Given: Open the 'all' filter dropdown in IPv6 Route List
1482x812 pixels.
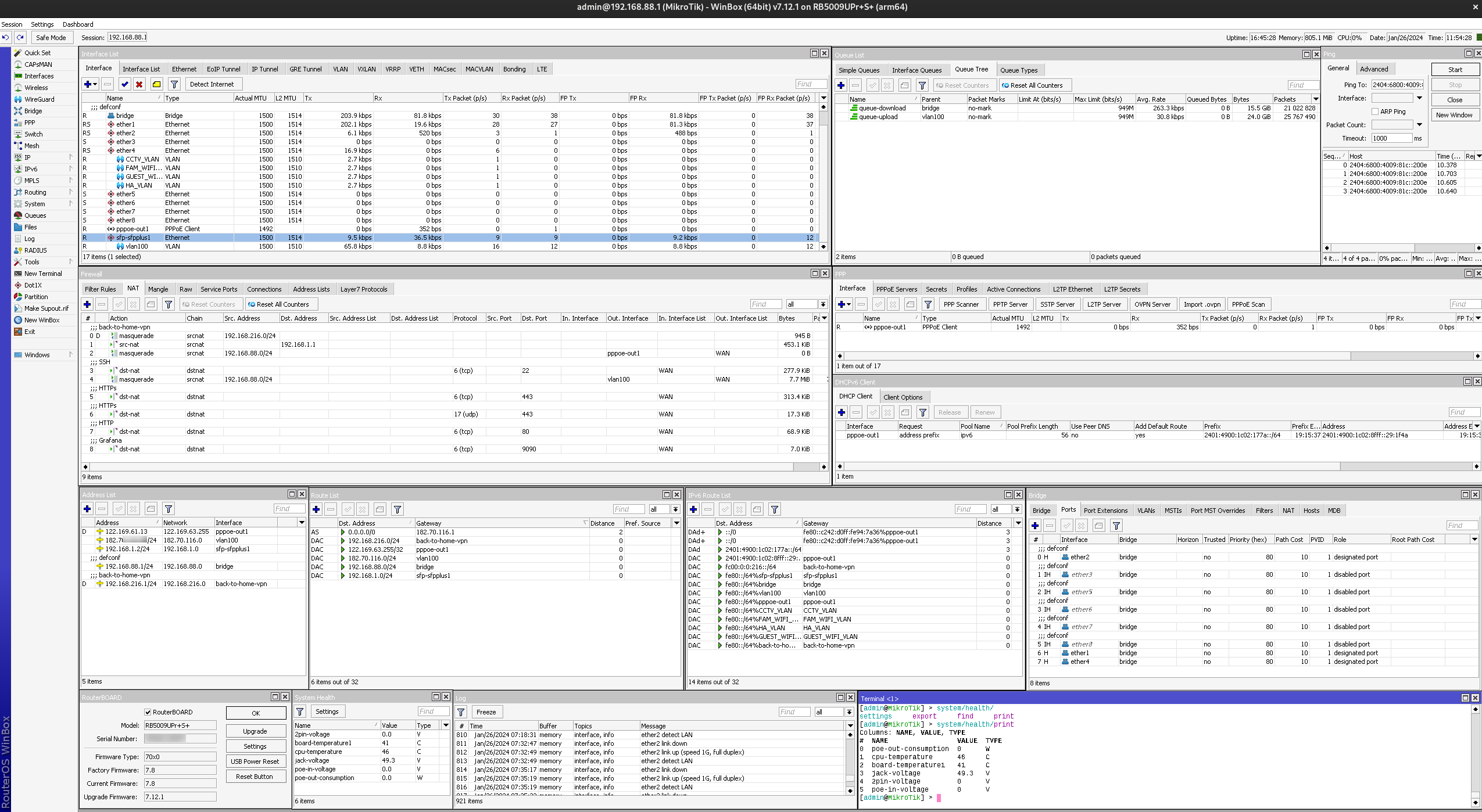Looking at the screenshot, I should 1017,509.
